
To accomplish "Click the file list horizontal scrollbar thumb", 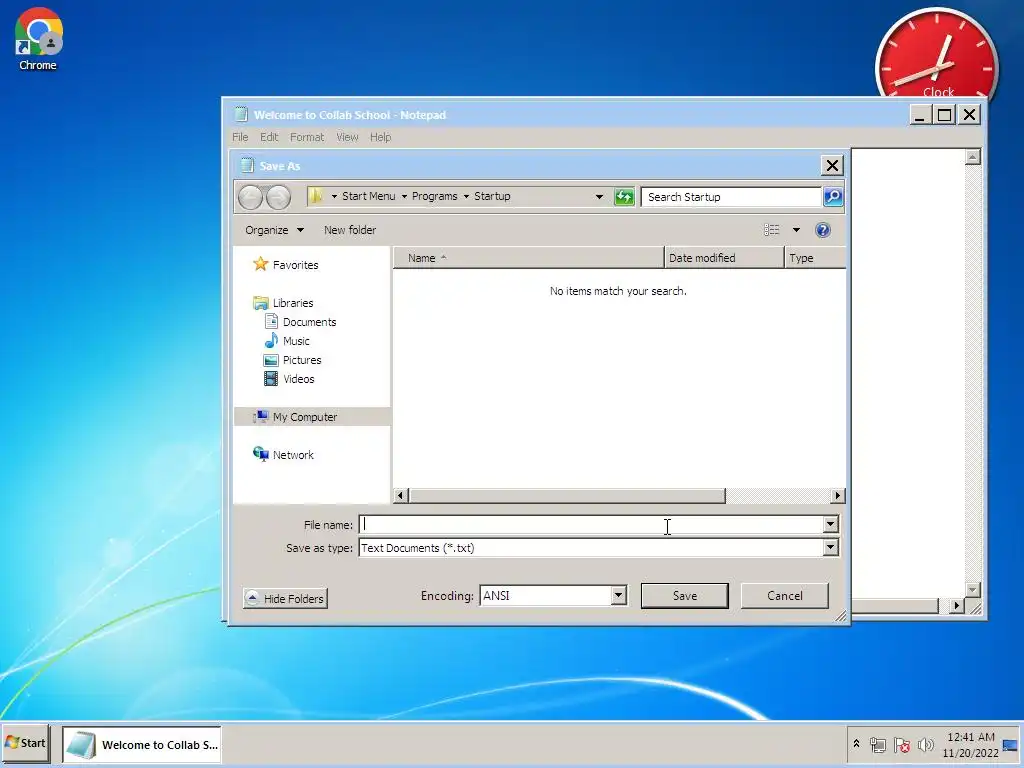I will 567,496.
